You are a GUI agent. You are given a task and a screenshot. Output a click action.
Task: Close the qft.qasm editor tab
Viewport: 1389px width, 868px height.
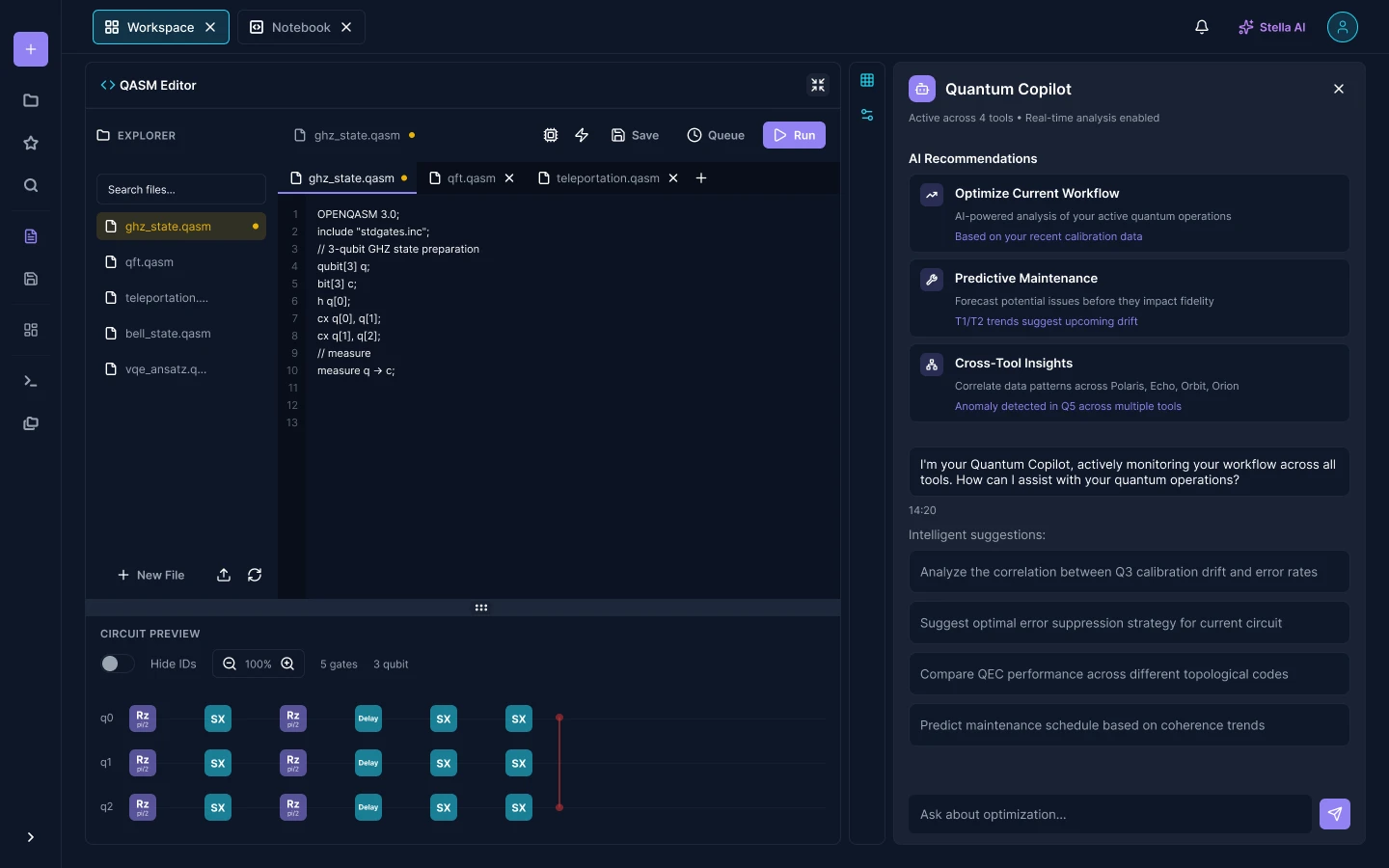point(509,178)
